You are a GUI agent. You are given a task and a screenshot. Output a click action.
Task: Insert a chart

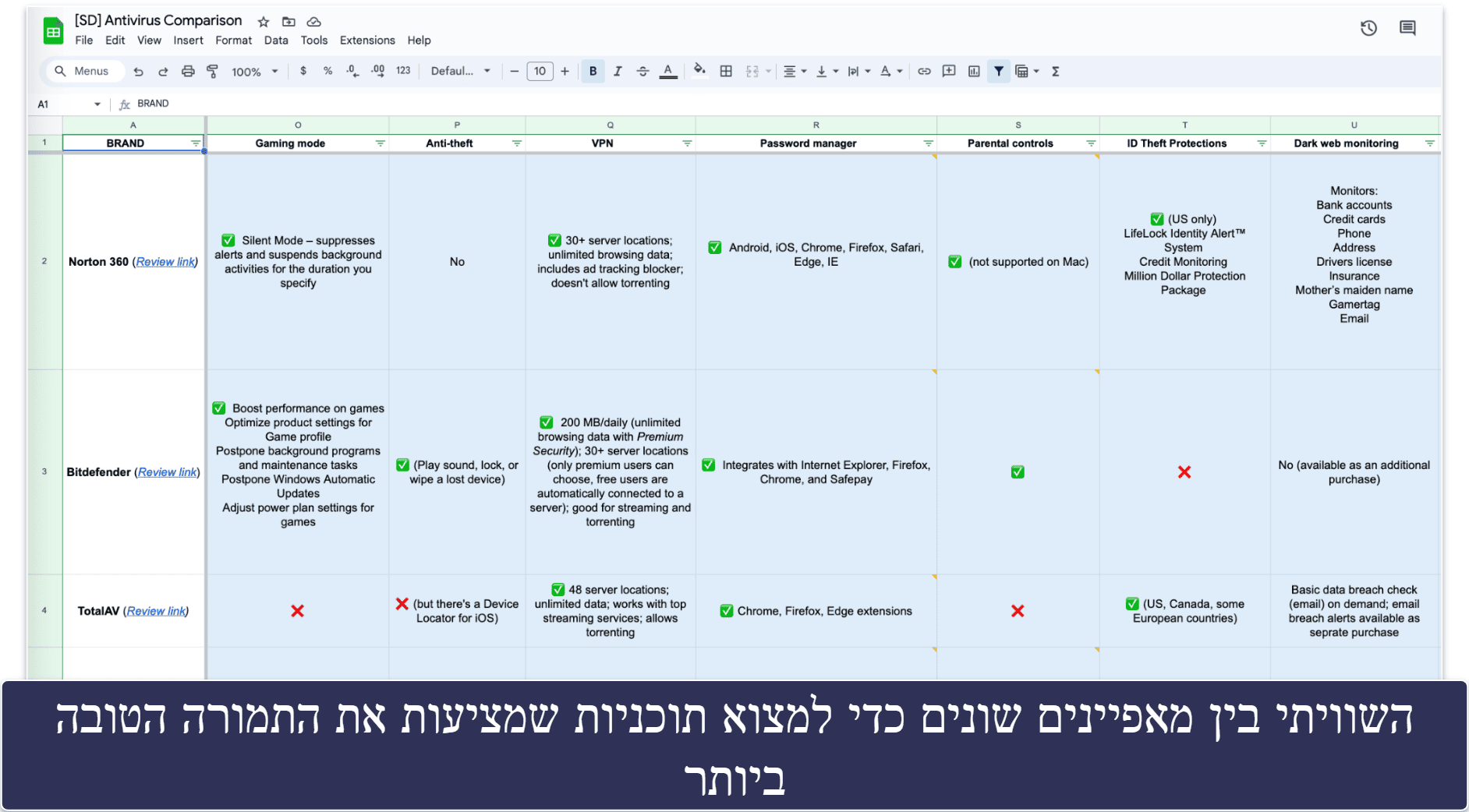click(x=974, y=71)
